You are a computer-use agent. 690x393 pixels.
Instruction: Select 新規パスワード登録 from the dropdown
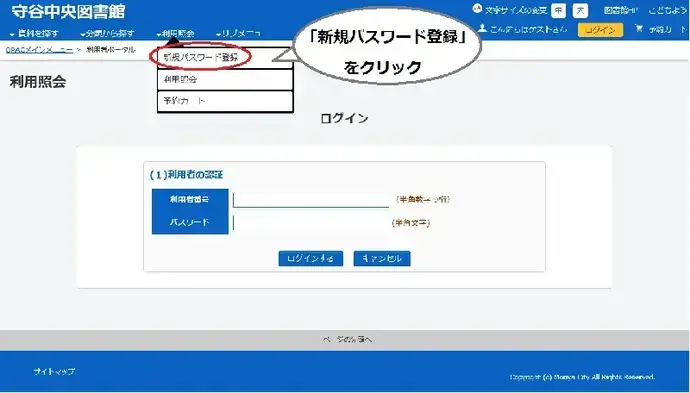click(x=225, y=57)
